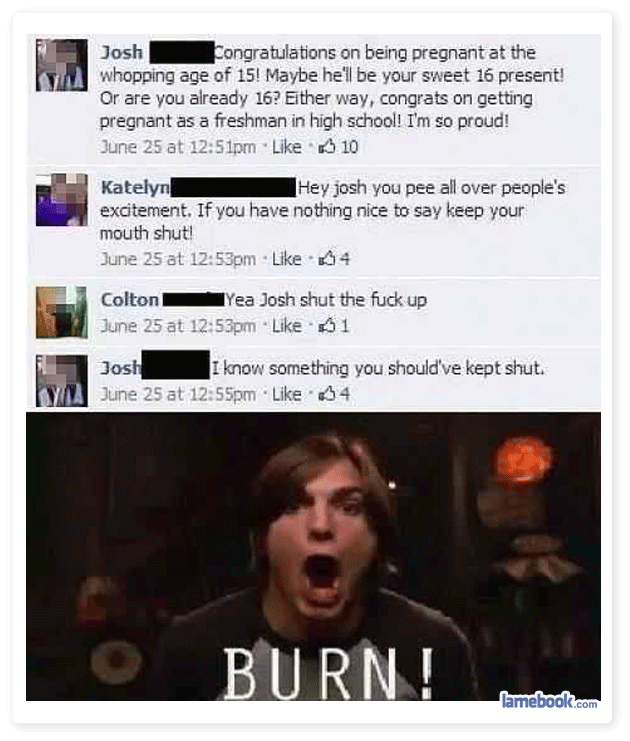Open Josh's name link in last comment
630x741 pixels.
121,368
